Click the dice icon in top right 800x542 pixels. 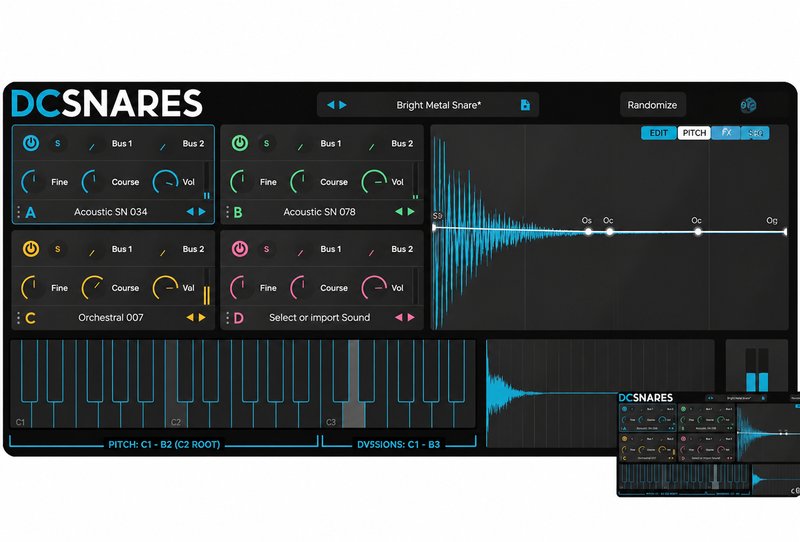point(748,106)
